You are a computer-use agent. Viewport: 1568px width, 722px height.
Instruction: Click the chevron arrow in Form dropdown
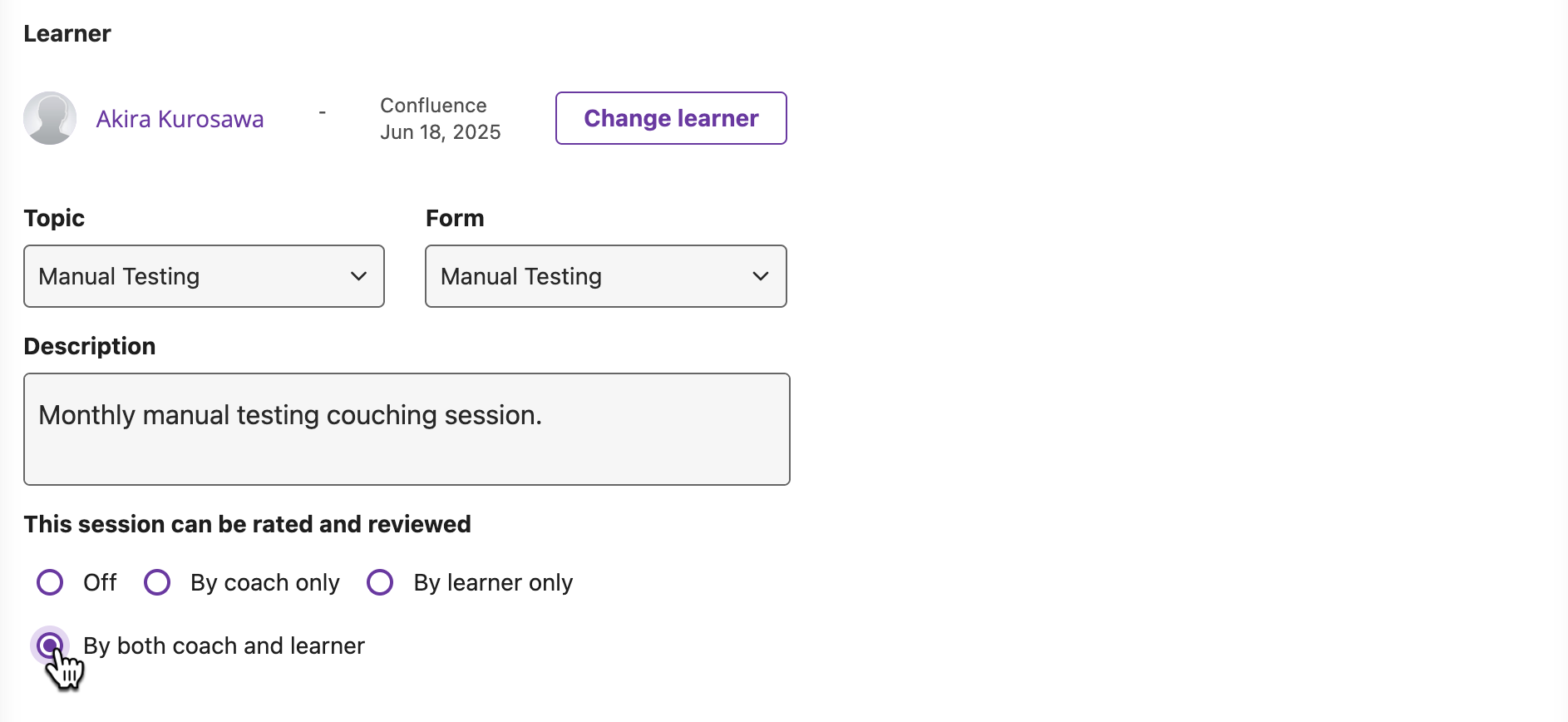coord(760,276)
